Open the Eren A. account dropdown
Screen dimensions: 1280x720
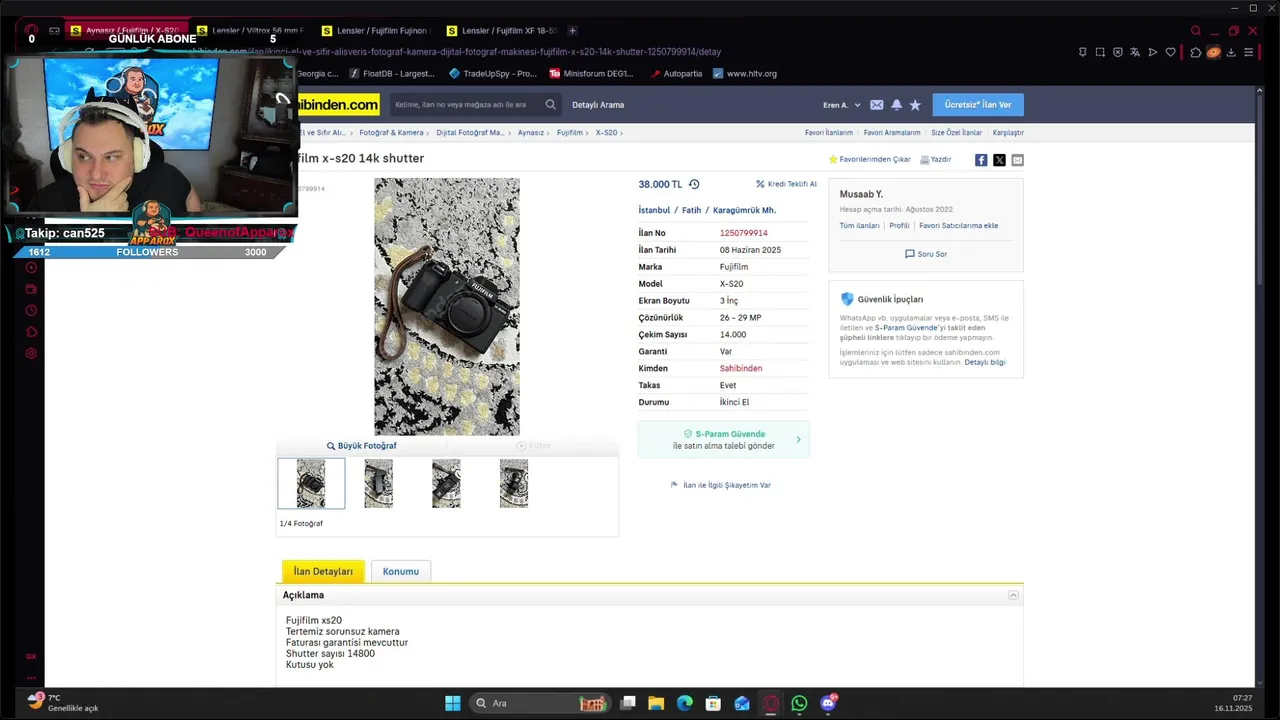(841, 105)
